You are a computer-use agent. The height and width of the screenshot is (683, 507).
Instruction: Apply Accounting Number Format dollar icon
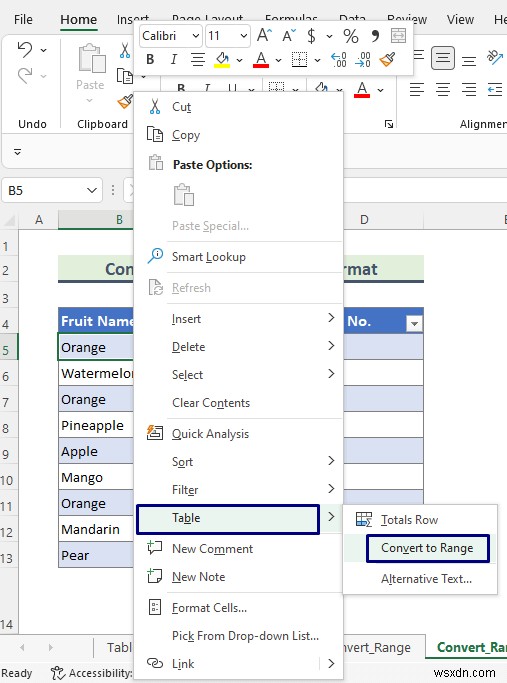click(311, 35)
